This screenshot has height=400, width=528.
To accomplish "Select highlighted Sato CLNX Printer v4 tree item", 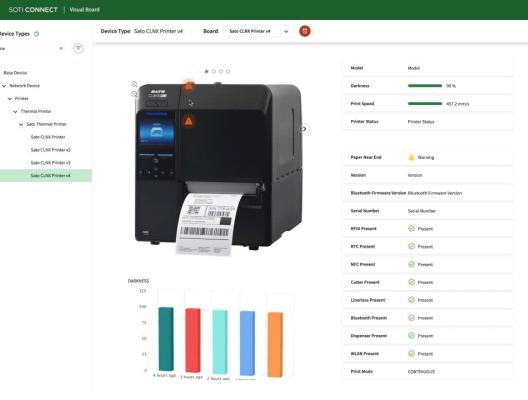I will (46, 175).
